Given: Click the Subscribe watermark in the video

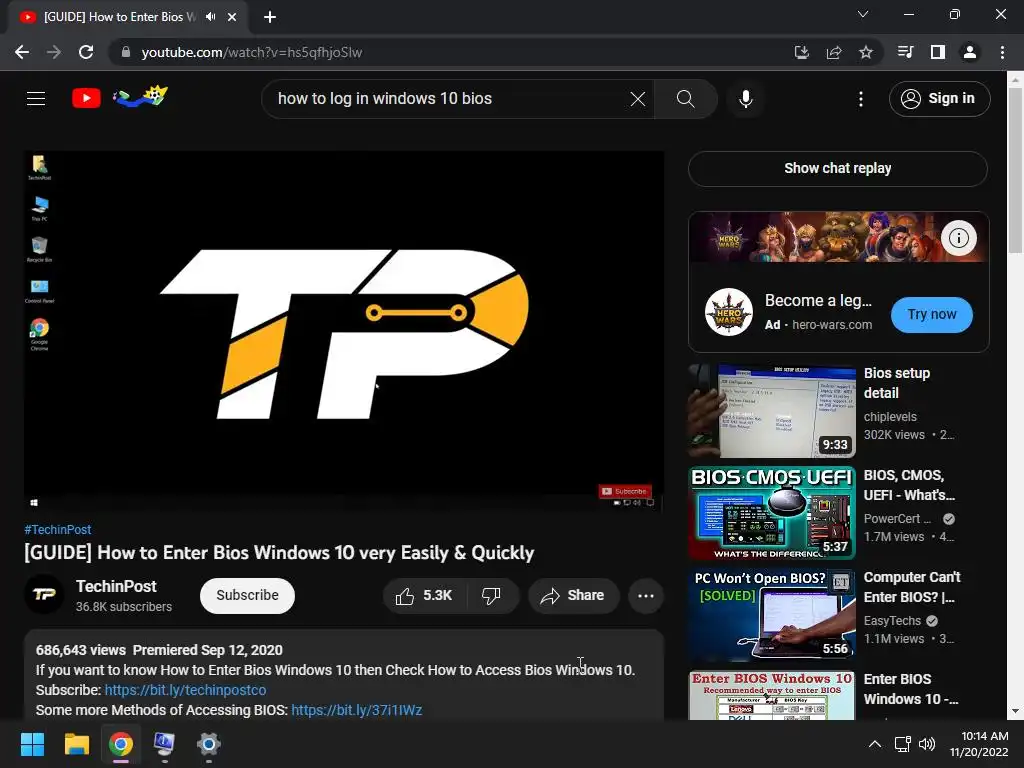Looking at the screenshot, I should coord(624,491).
